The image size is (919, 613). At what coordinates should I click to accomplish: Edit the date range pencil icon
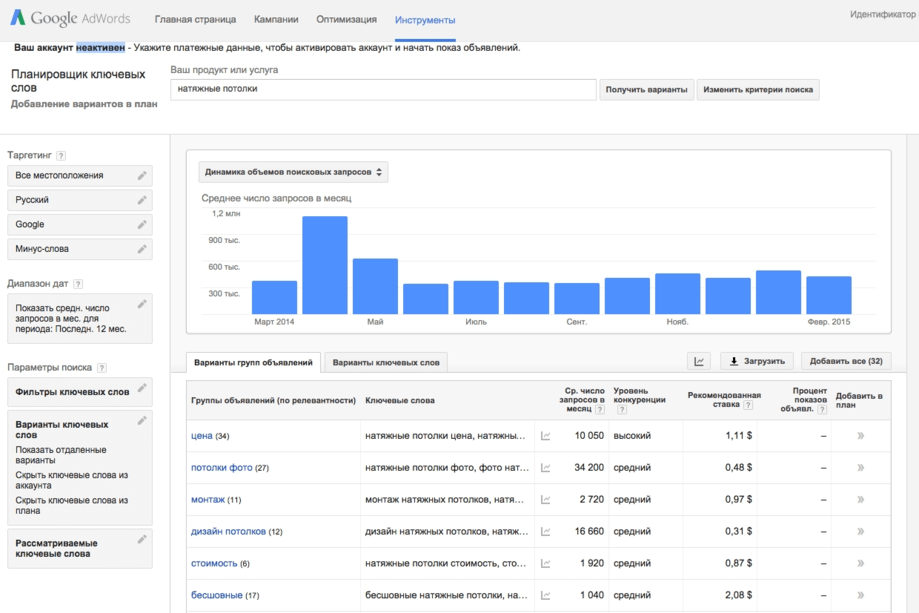(142, 305)
